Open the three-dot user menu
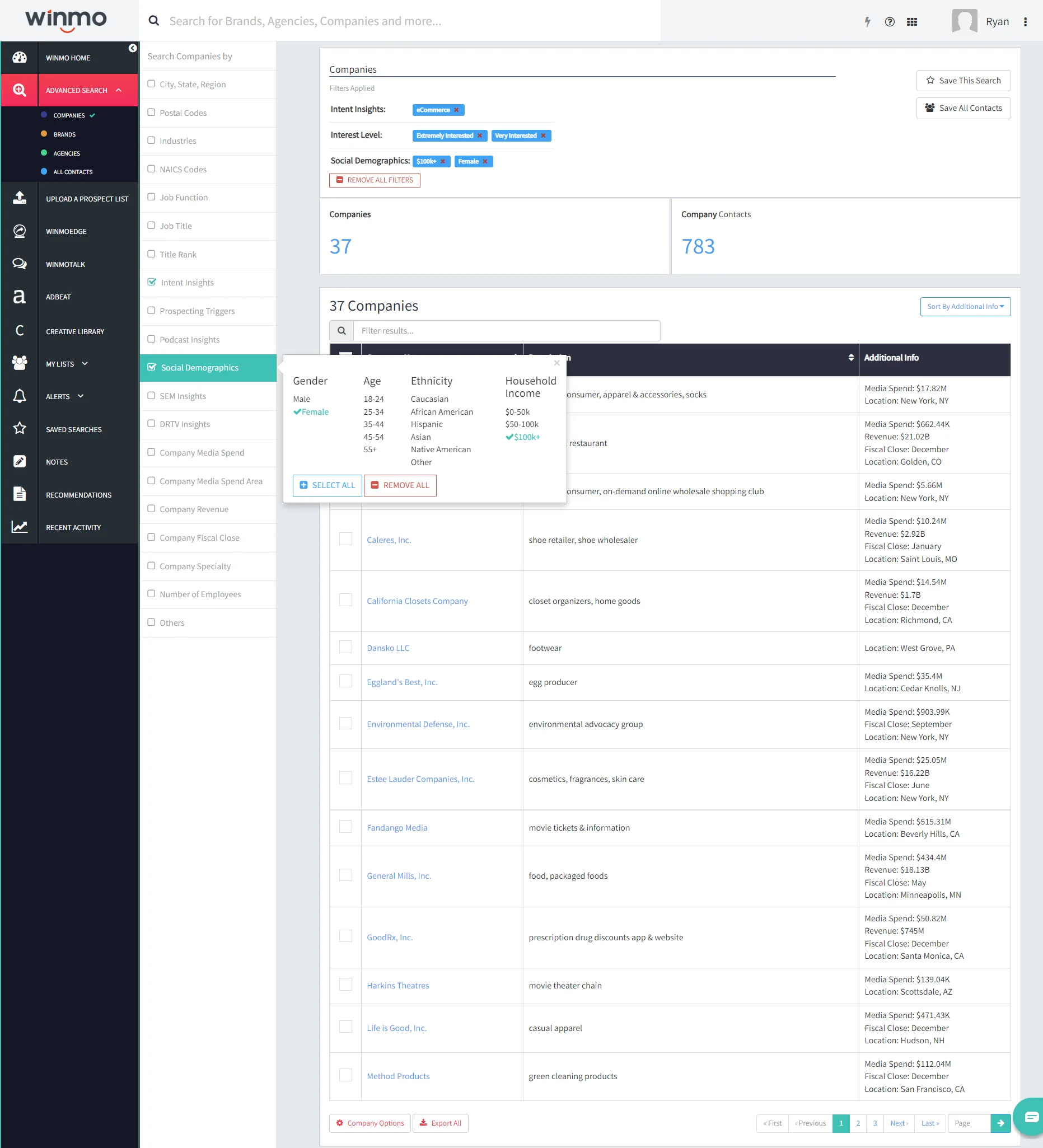The image size is (1043, 1148). [1025, 22]
